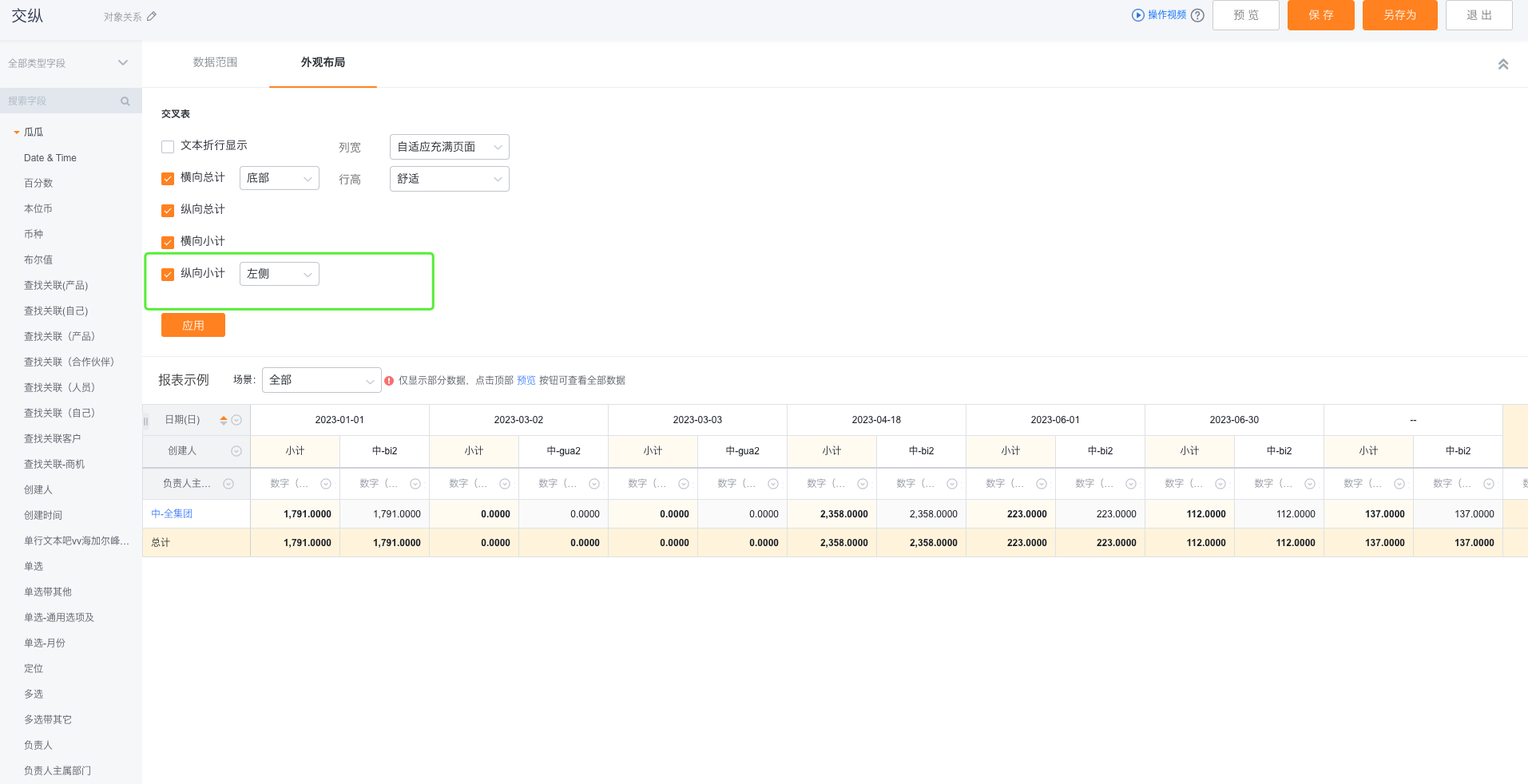Click the 中-全集团 cell link in the table
Viewport: 1528px width, 784px height.
[172, 513]
